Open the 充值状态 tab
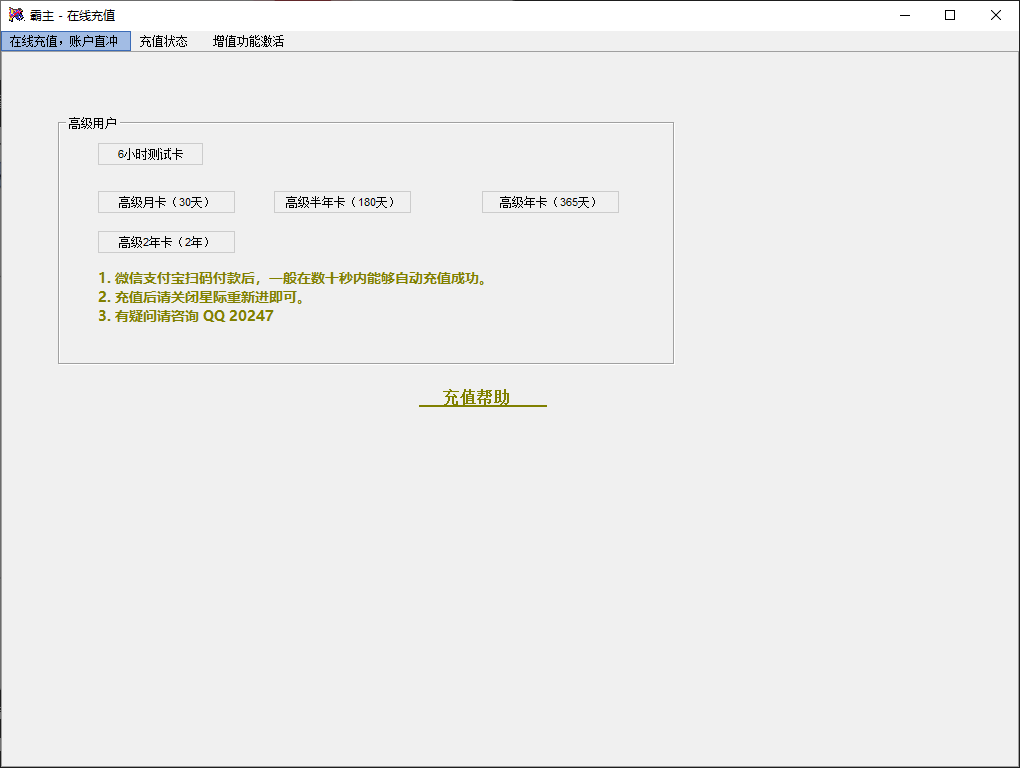Viewport: 1020px width, 768px height. [163, 42]
